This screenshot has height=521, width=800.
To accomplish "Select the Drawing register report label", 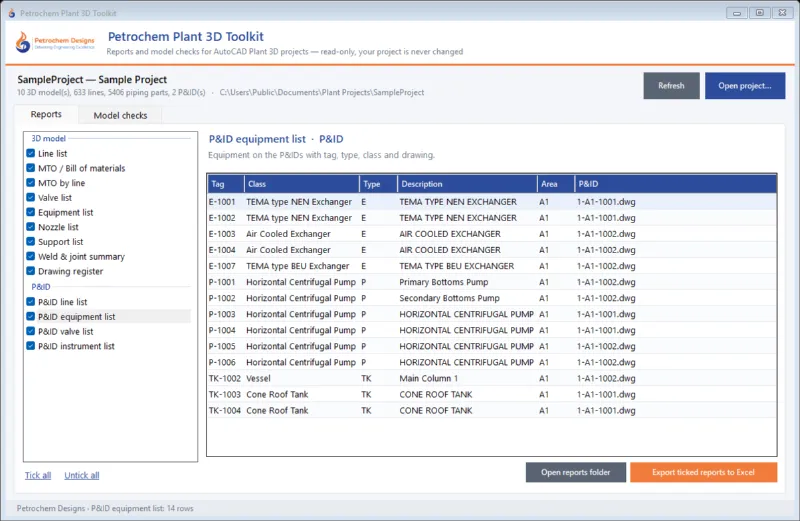I will pos(70,271).
